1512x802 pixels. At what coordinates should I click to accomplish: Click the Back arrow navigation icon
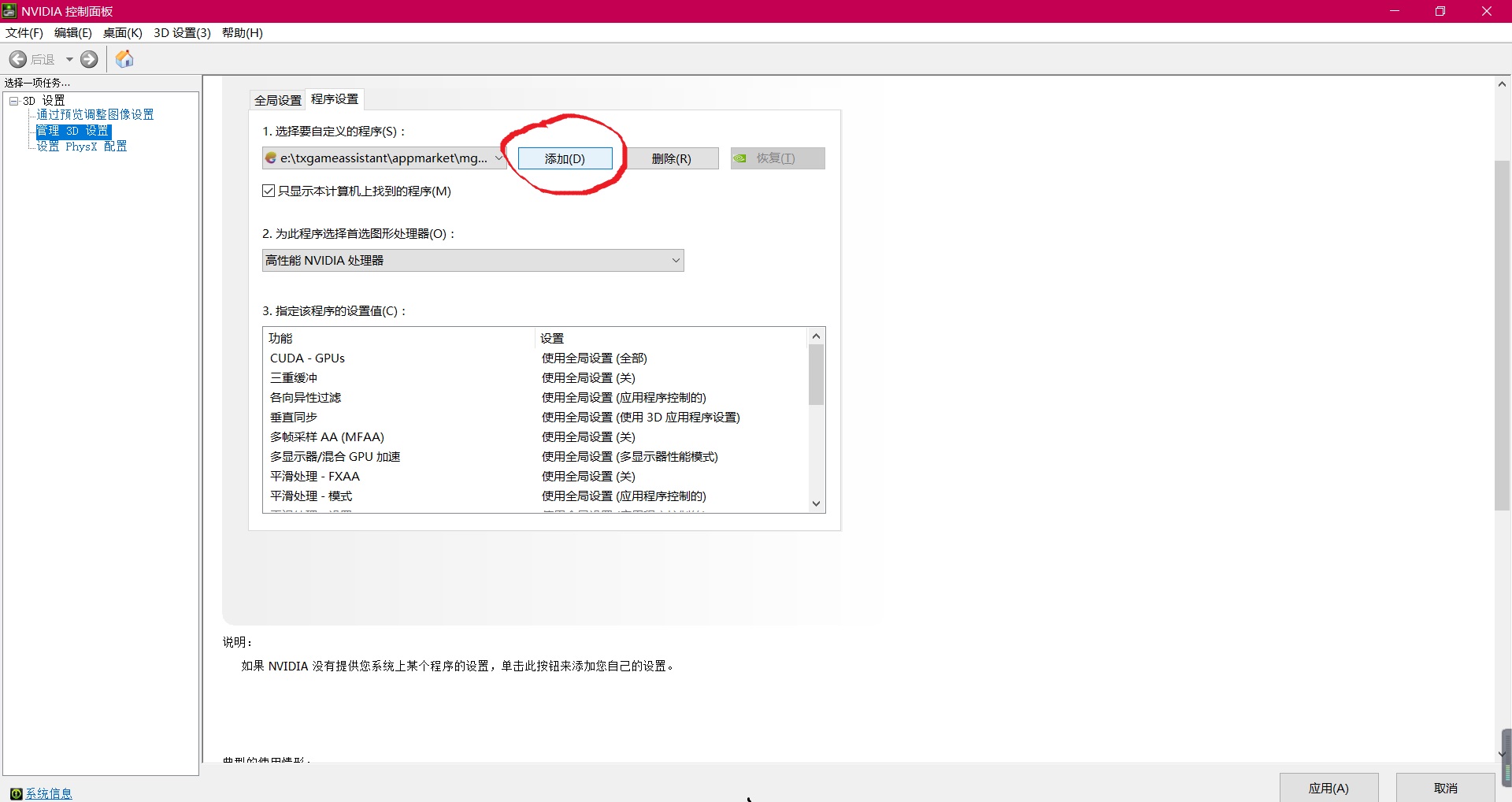point(18,59)
